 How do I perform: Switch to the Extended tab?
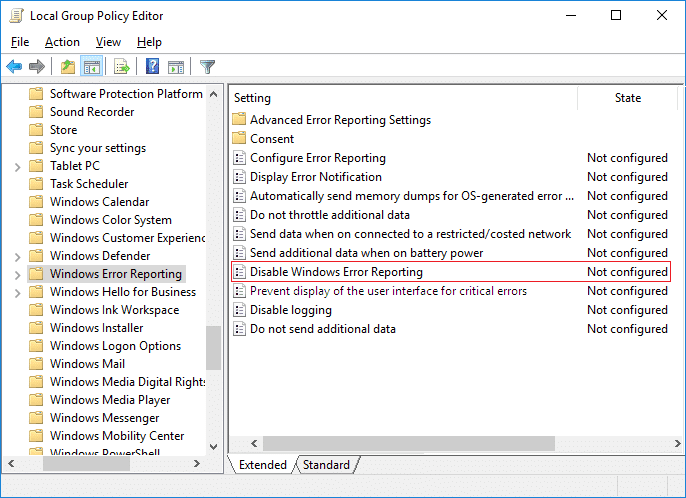tap(262, 465)
